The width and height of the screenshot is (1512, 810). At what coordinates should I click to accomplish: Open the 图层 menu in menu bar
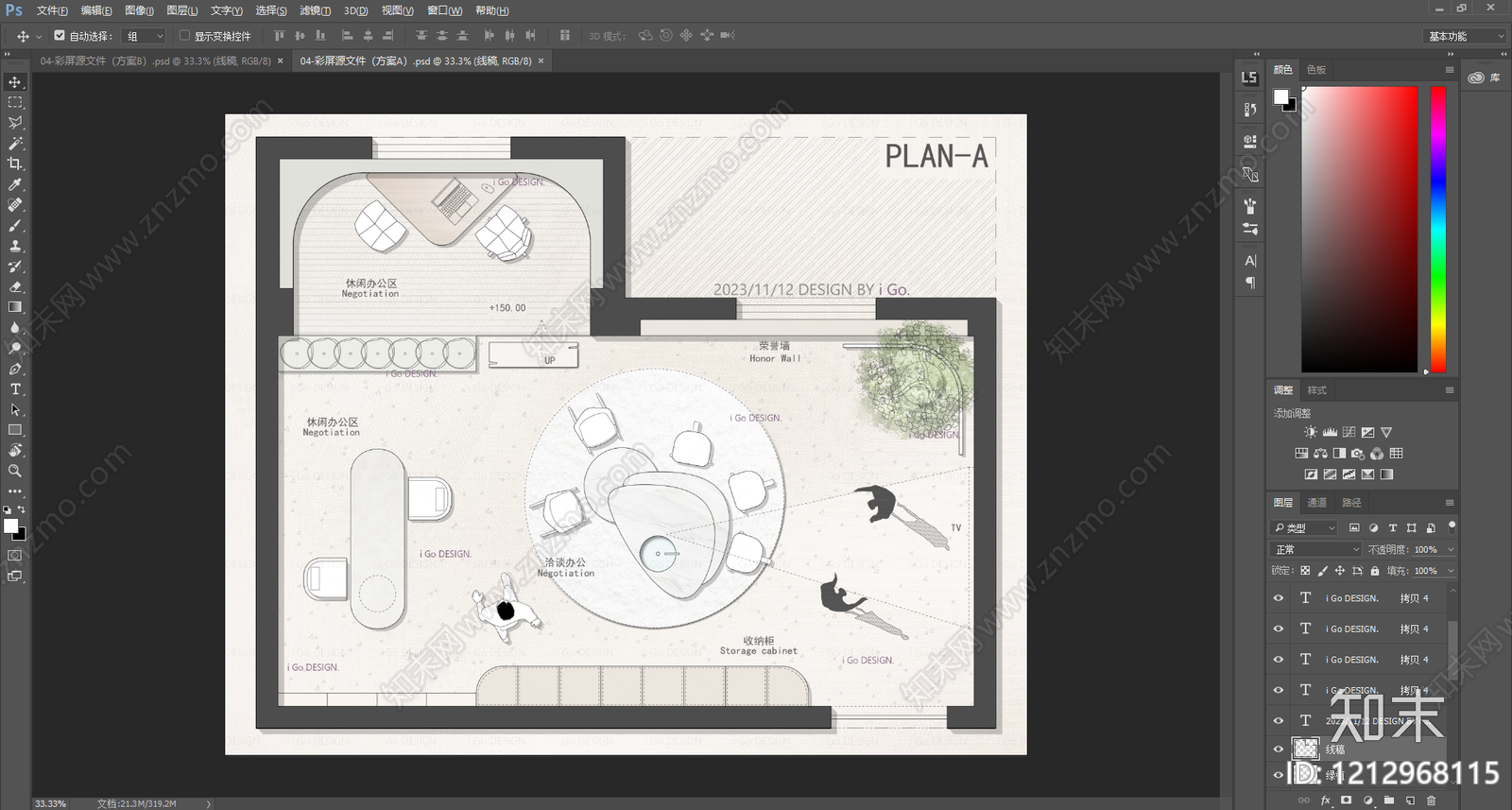pos(181,10)
